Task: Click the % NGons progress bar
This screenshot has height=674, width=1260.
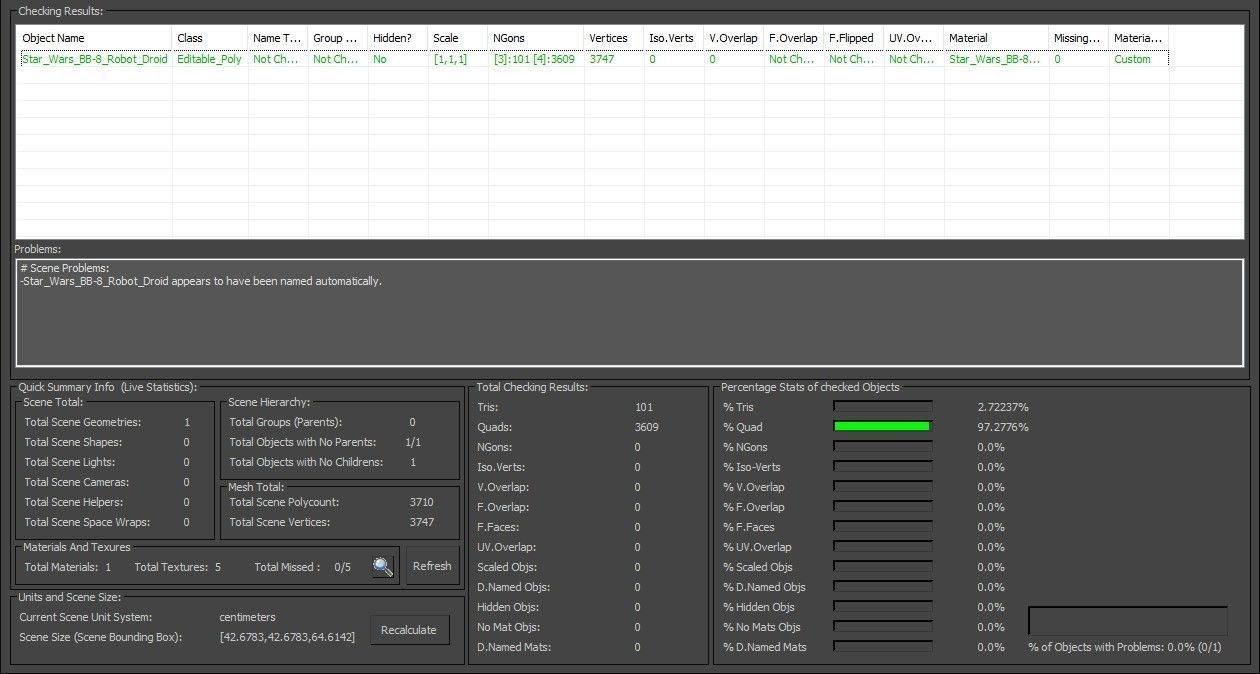Action: click(882, 447)
